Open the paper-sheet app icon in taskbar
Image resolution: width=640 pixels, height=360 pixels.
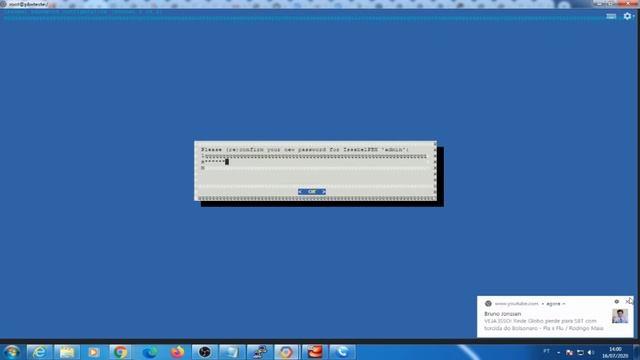tap(232, 352)
